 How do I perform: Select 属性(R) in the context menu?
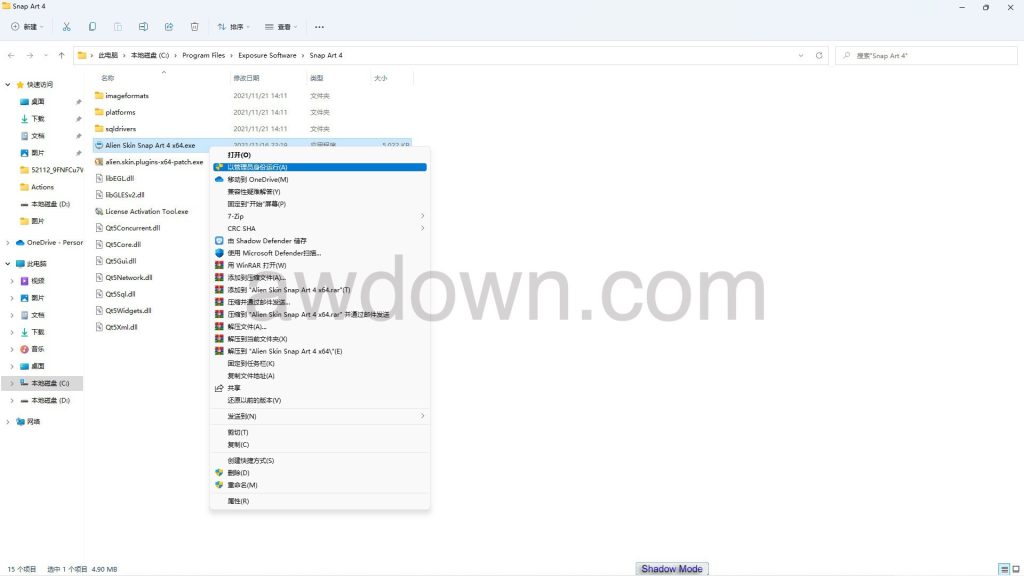[x=238, y=501]
